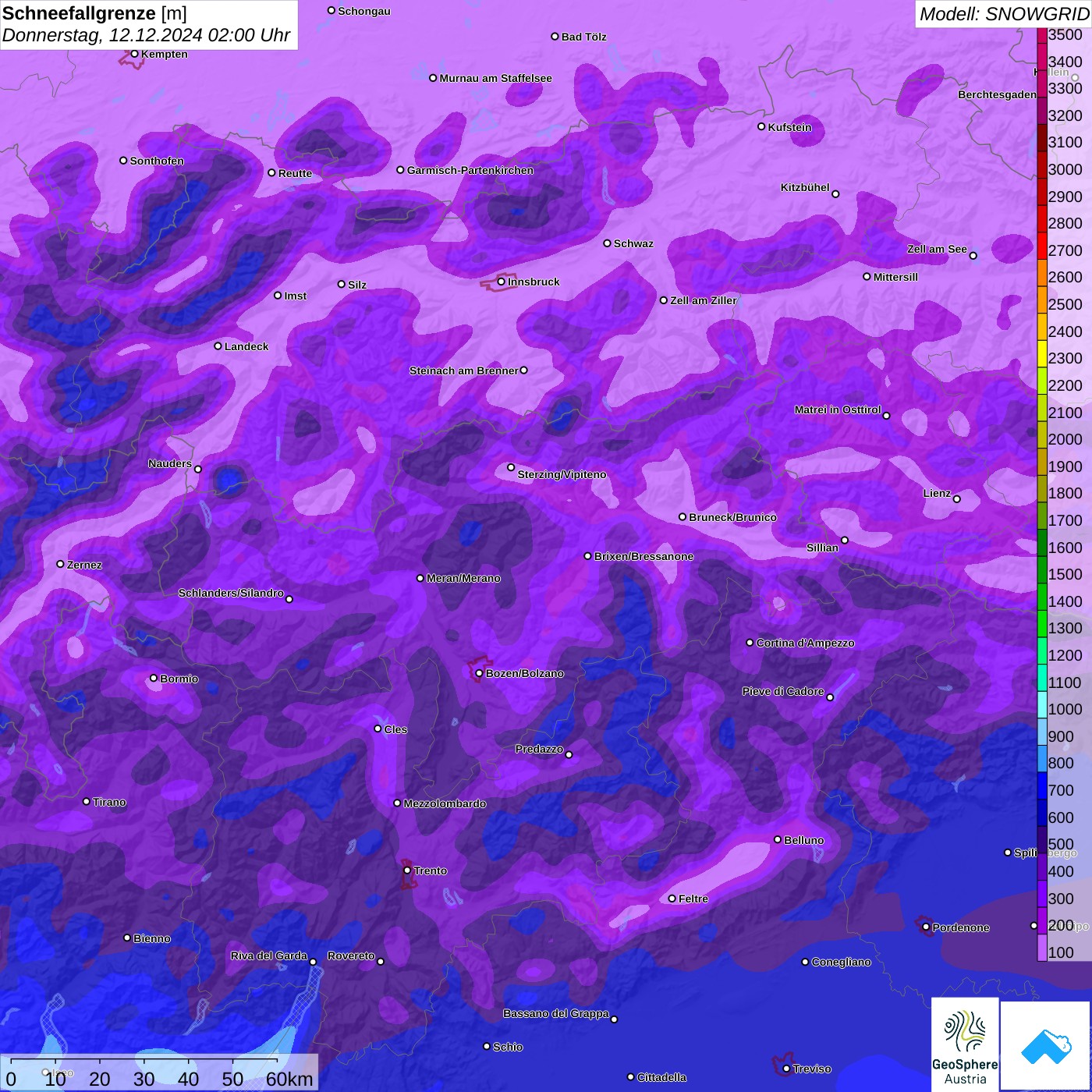Click the 3500 m legend color
Image resolution: width=1092 pixels, height=1092 pixels.
pos(1042,34)
